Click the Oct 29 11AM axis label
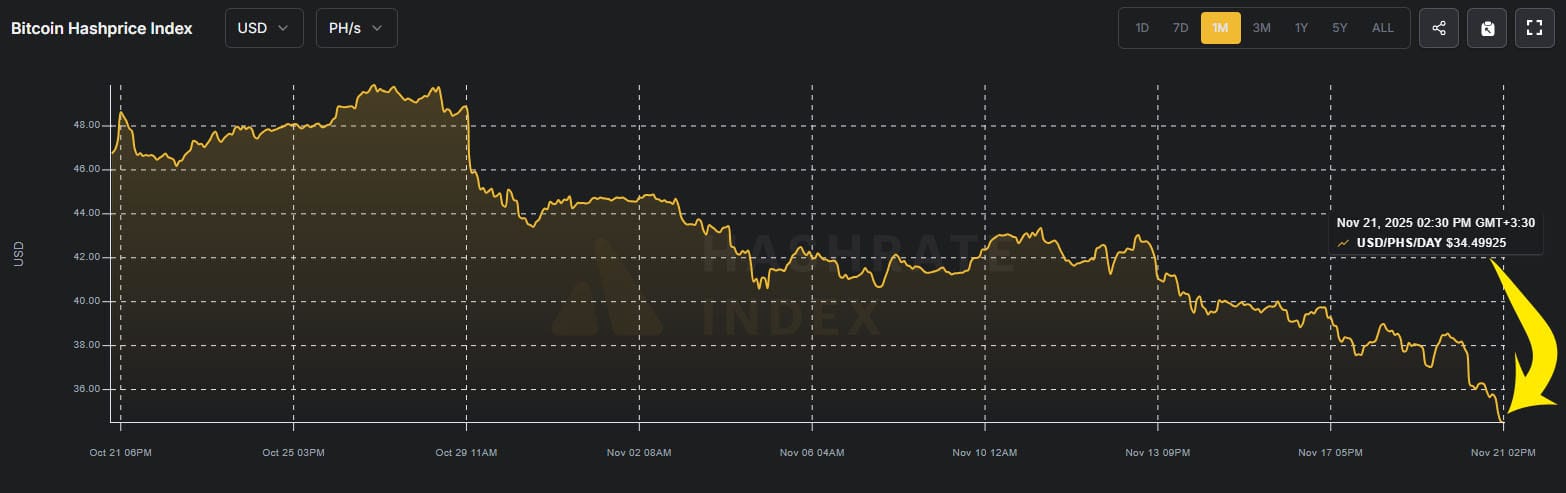The height and width of the screenshot is (493, 1566). pos(466,453)
